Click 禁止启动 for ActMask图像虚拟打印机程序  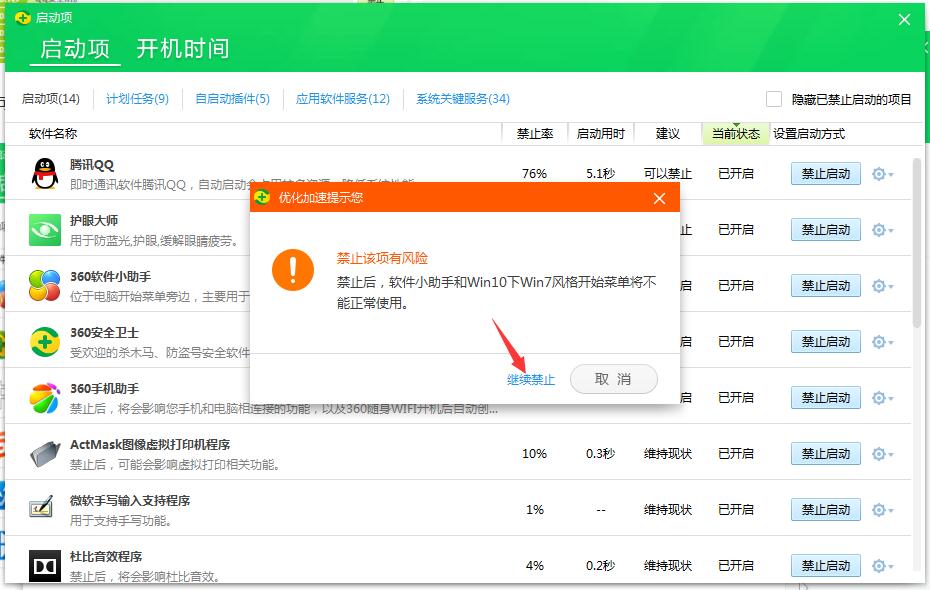pyautogui.click(x=826, y=454)
